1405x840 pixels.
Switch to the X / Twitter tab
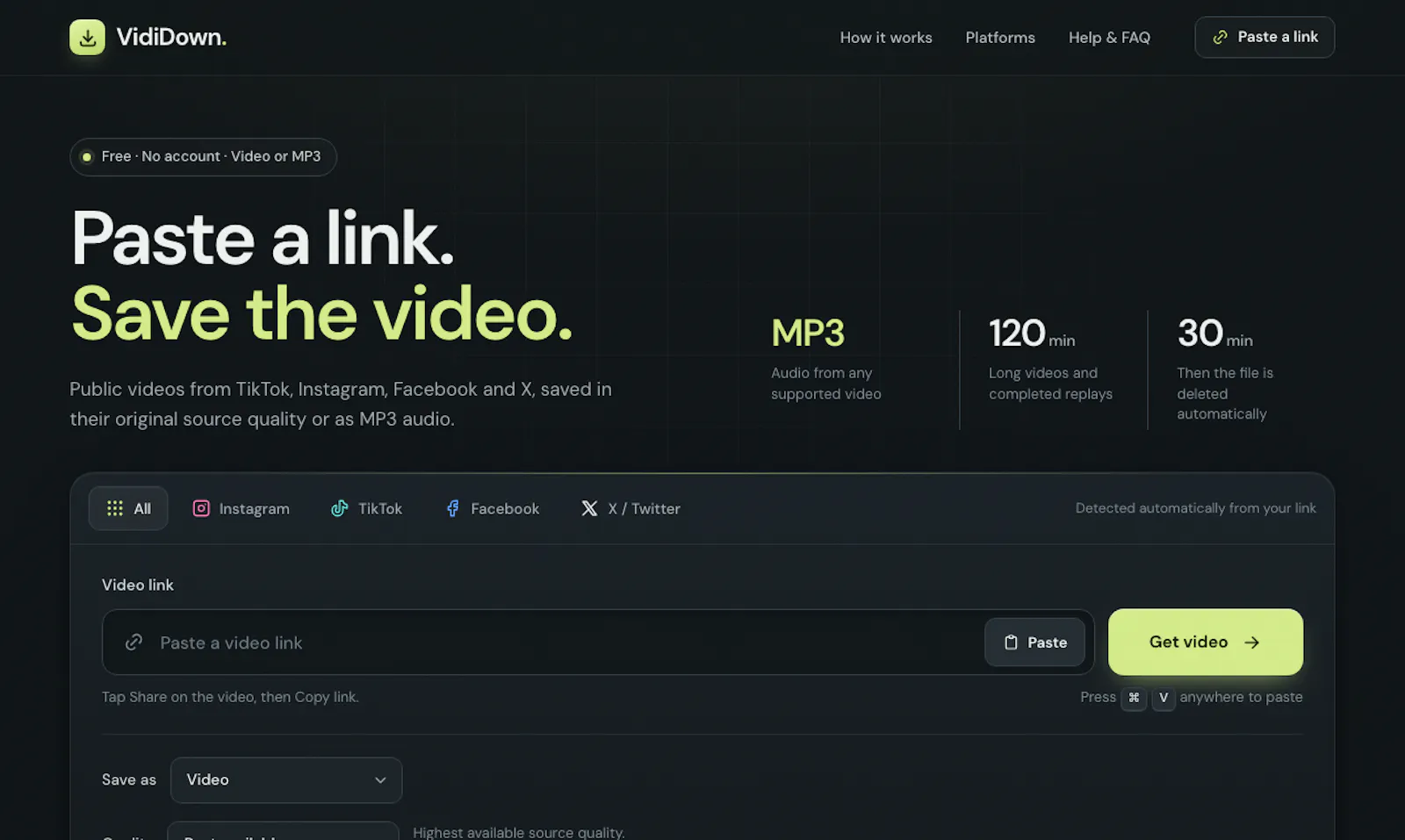(x=630, y=508)
